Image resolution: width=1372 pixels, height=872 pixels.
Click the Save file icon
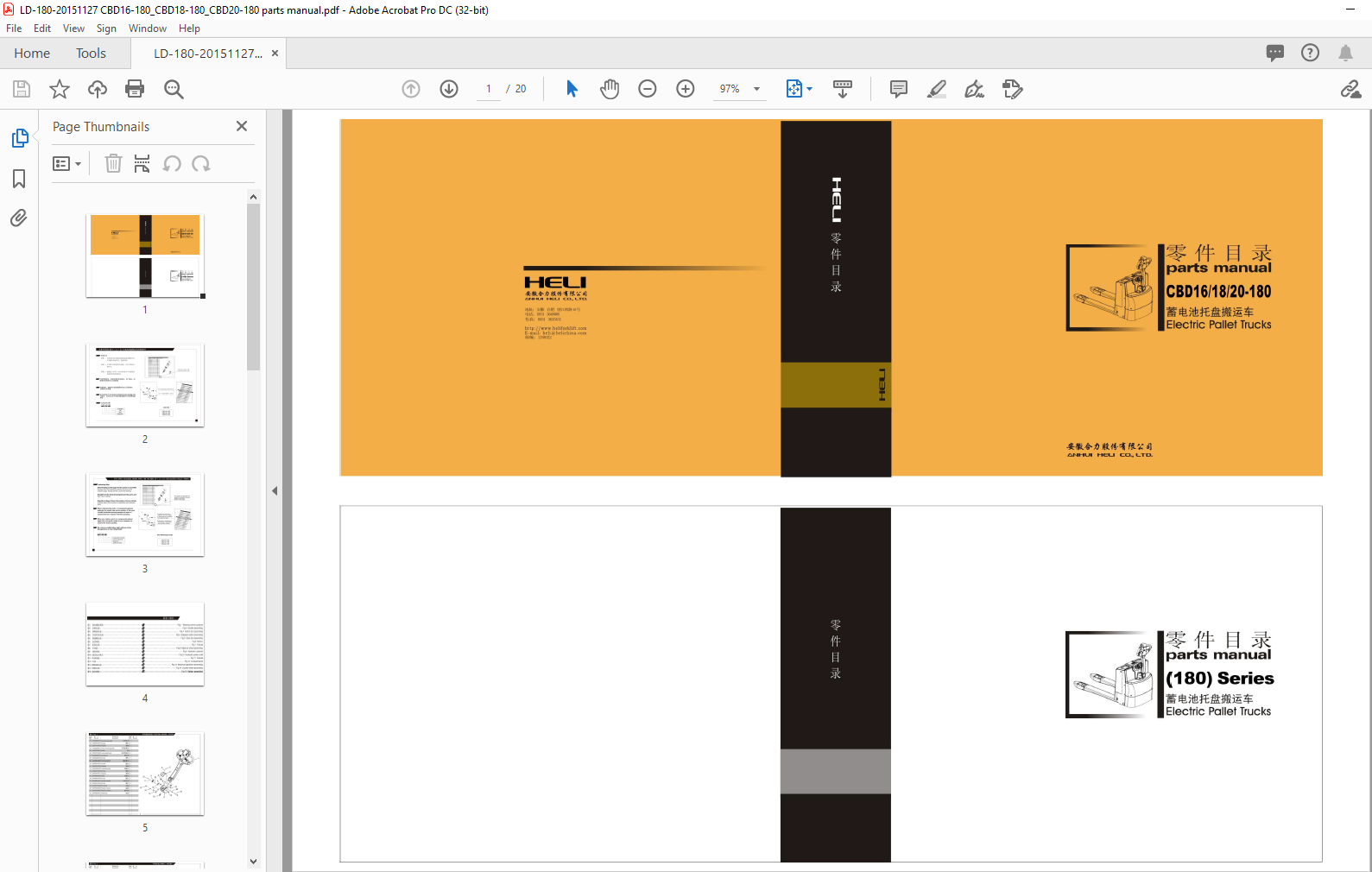(22, 89)
